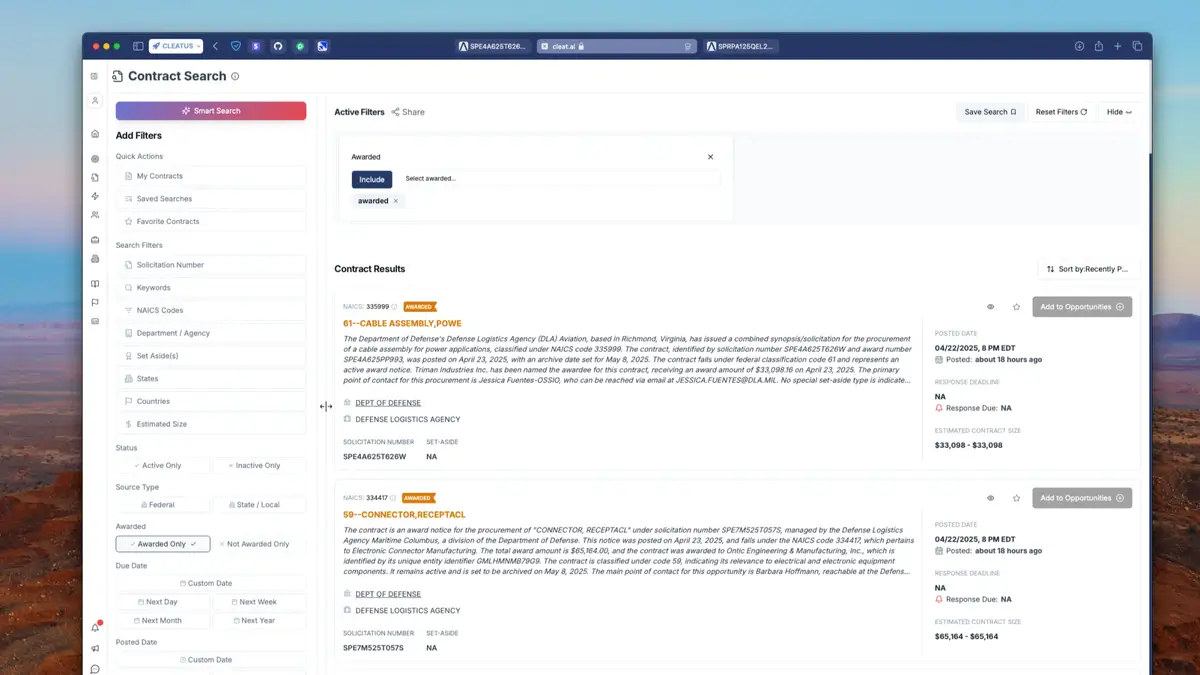1200x675 pixels.
Task: Open Select awarded... combo box
Action: coord(559,178)
